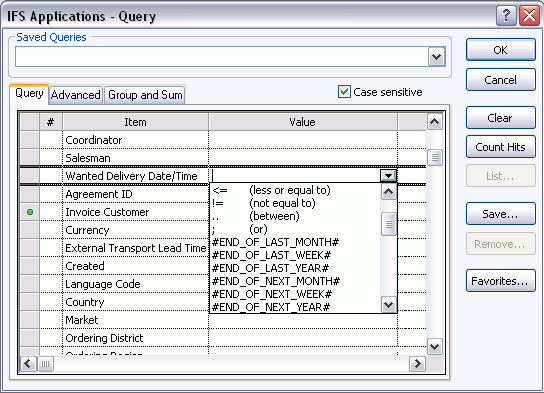The height and width of the screenshot is (393, 544).
Task: Click the dropdown list's scroll down arrow
Action: (389, 305)
